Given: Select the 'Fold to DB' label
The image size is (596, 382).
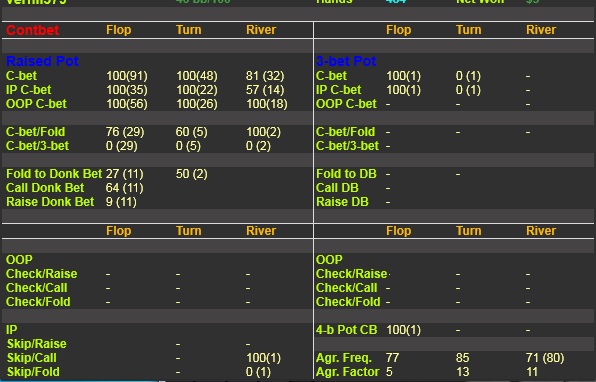Looking at the screenshot, I should click(x=346, y=174).
